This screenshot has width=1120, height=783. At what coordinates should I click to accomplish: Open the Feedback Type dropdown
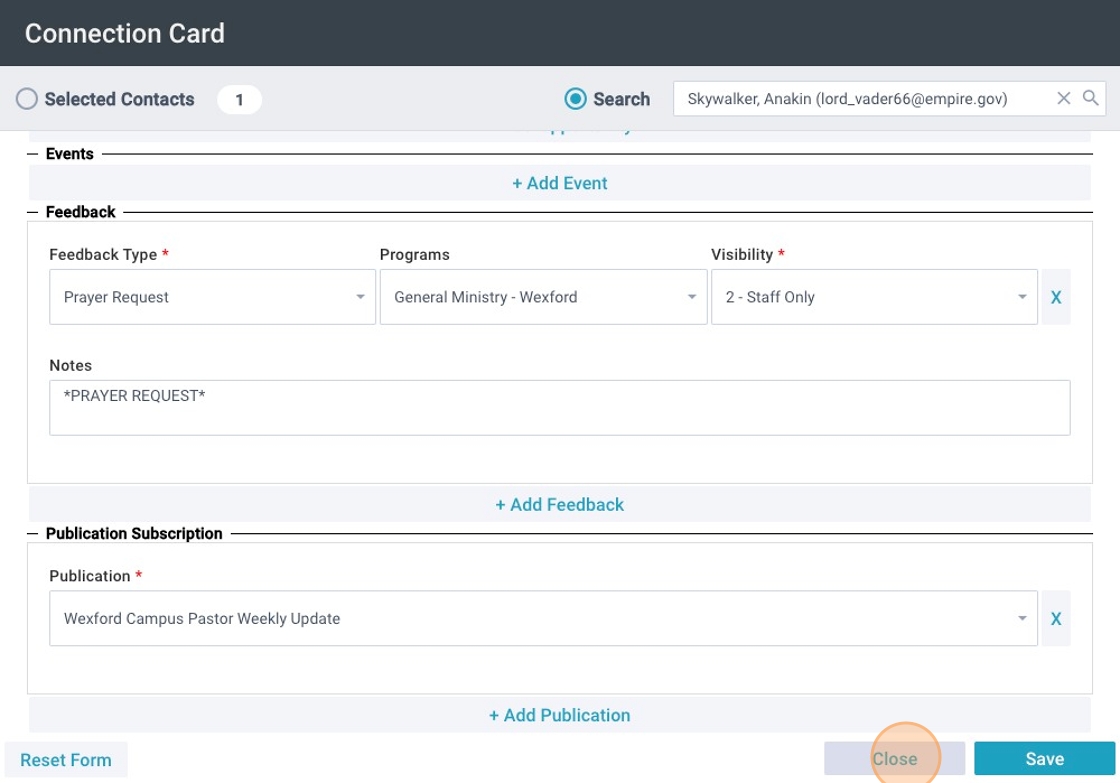[x=212, y=297]
